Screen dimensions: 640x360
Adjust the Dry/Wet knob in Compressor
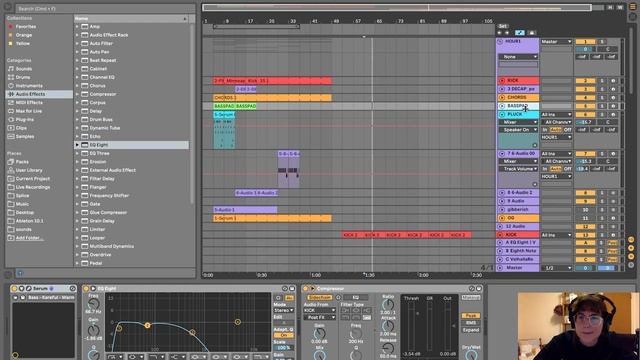(x=471, y=355)
